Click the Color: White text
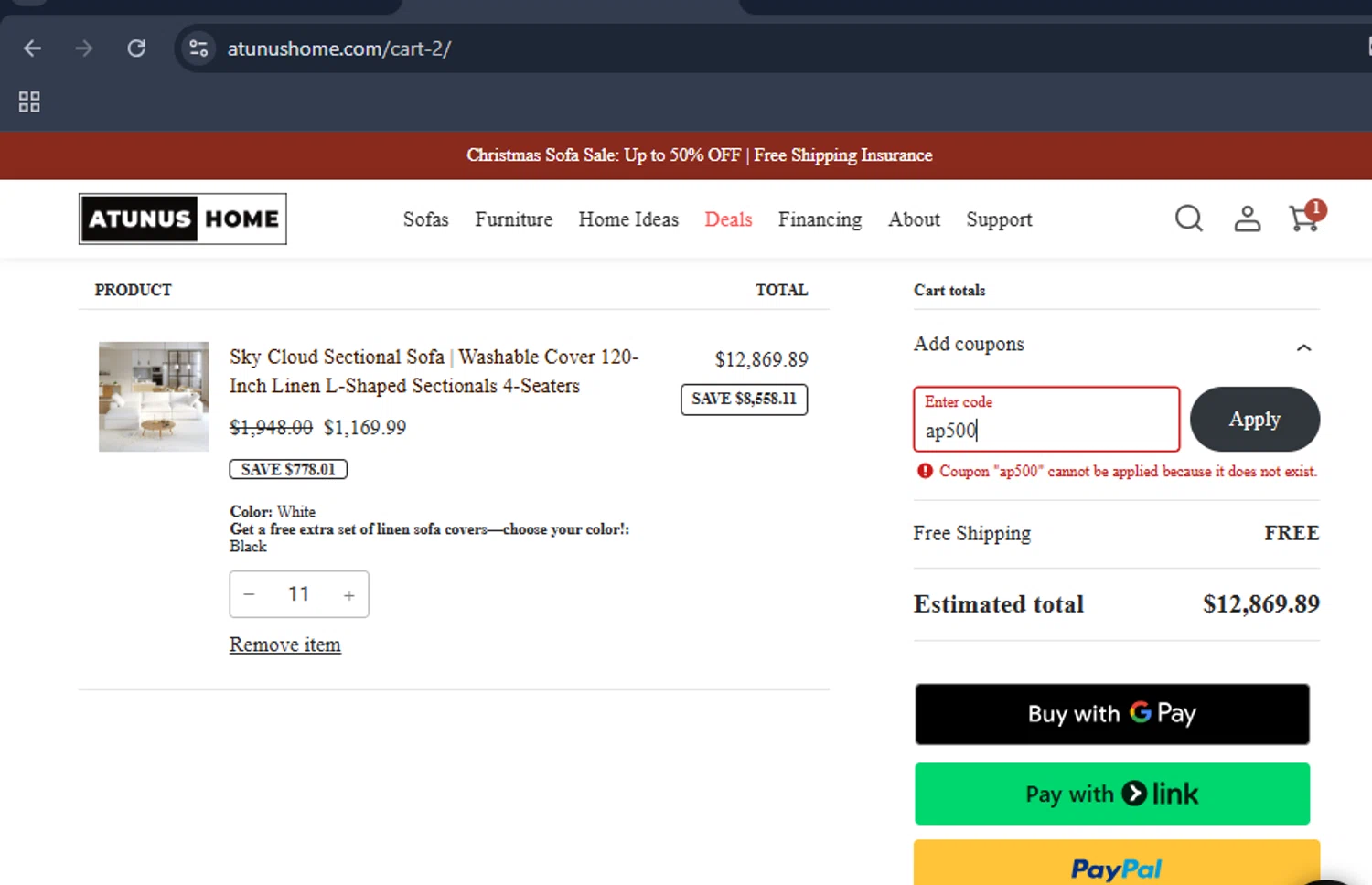Viewport: 1372px width, 885px height. coord(273,512)
